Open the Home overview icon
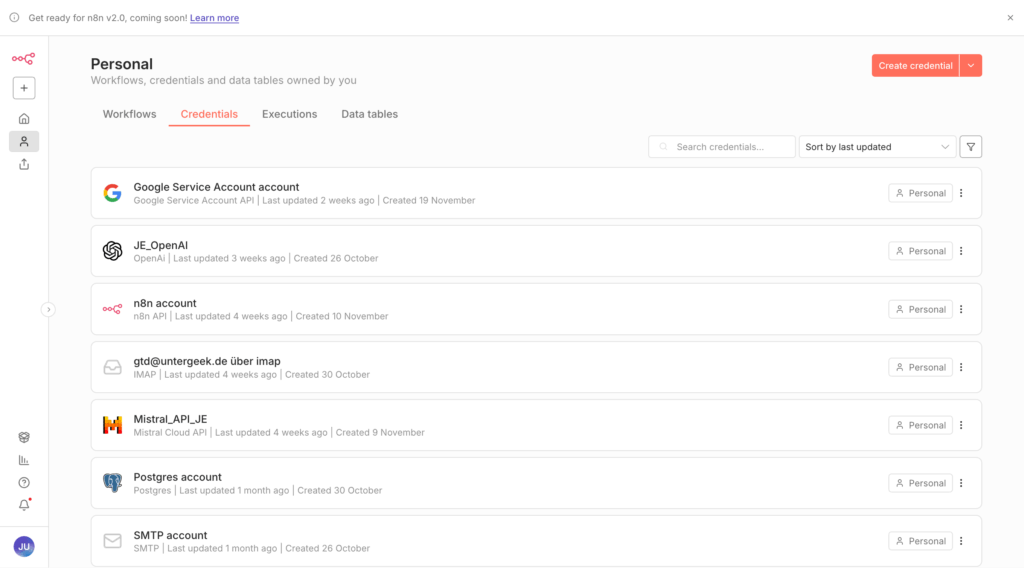The height and width of the screenshot is (568, 1024). (24, 119)
